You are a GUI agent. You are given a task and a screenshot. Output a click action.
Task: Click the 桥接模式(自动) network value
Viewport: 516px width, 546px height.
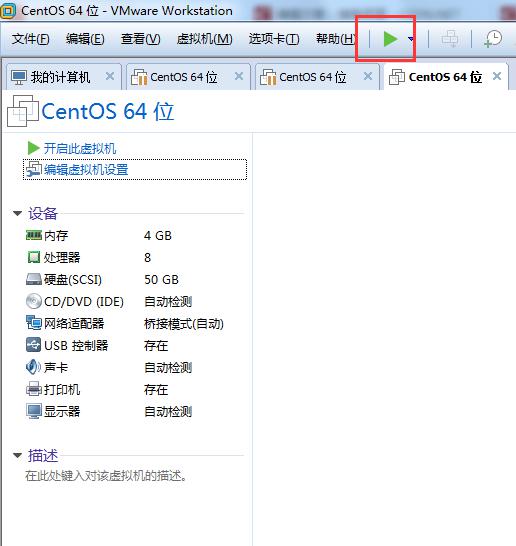[x=183, y=324]
